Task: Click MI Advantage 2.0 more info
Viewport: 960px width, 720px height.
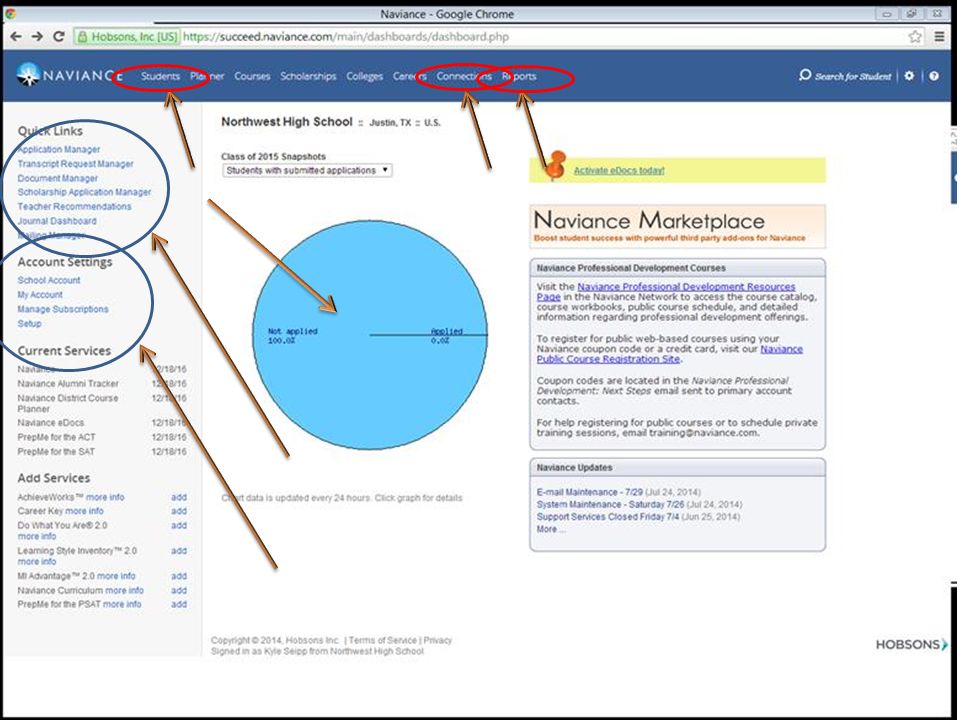Action: pyautogui.click(x=116, y=576)
